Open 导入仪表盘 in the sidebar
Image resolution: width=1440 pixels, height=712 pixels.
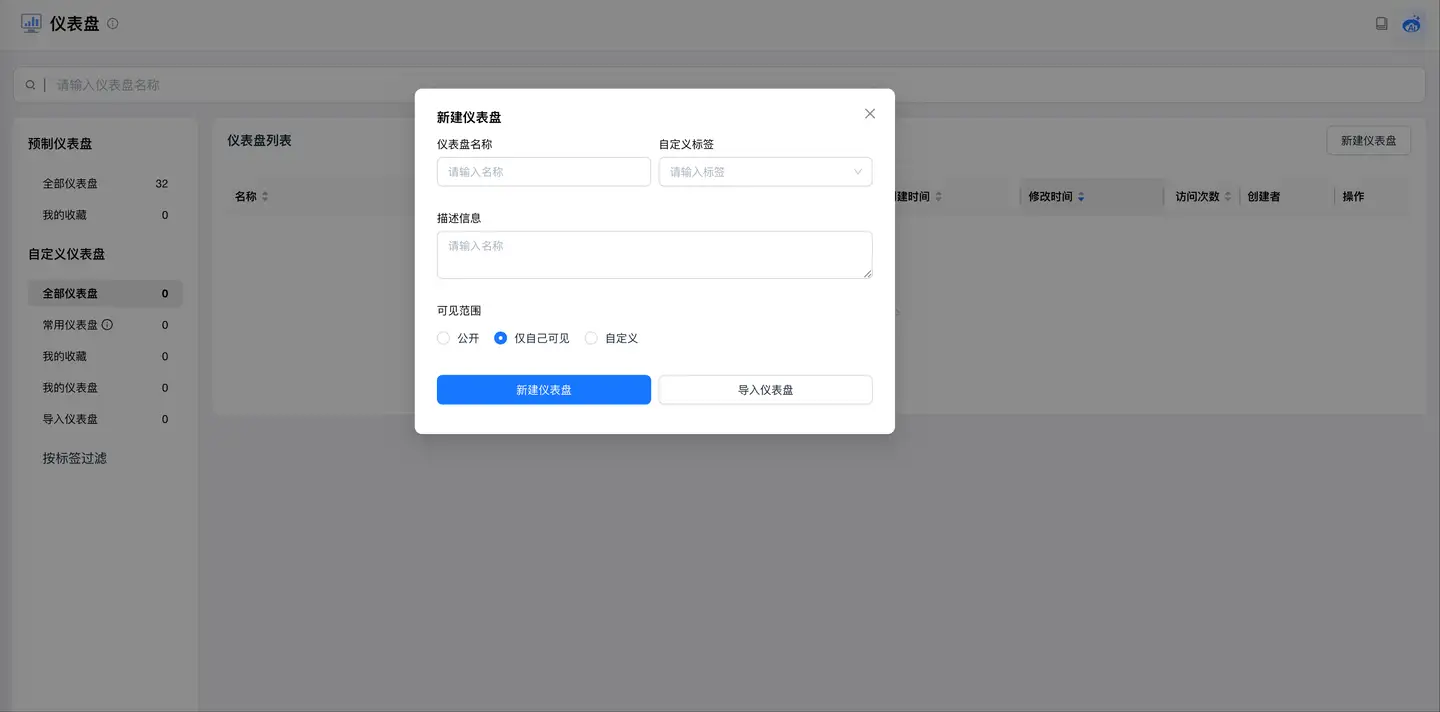[70, 419]
